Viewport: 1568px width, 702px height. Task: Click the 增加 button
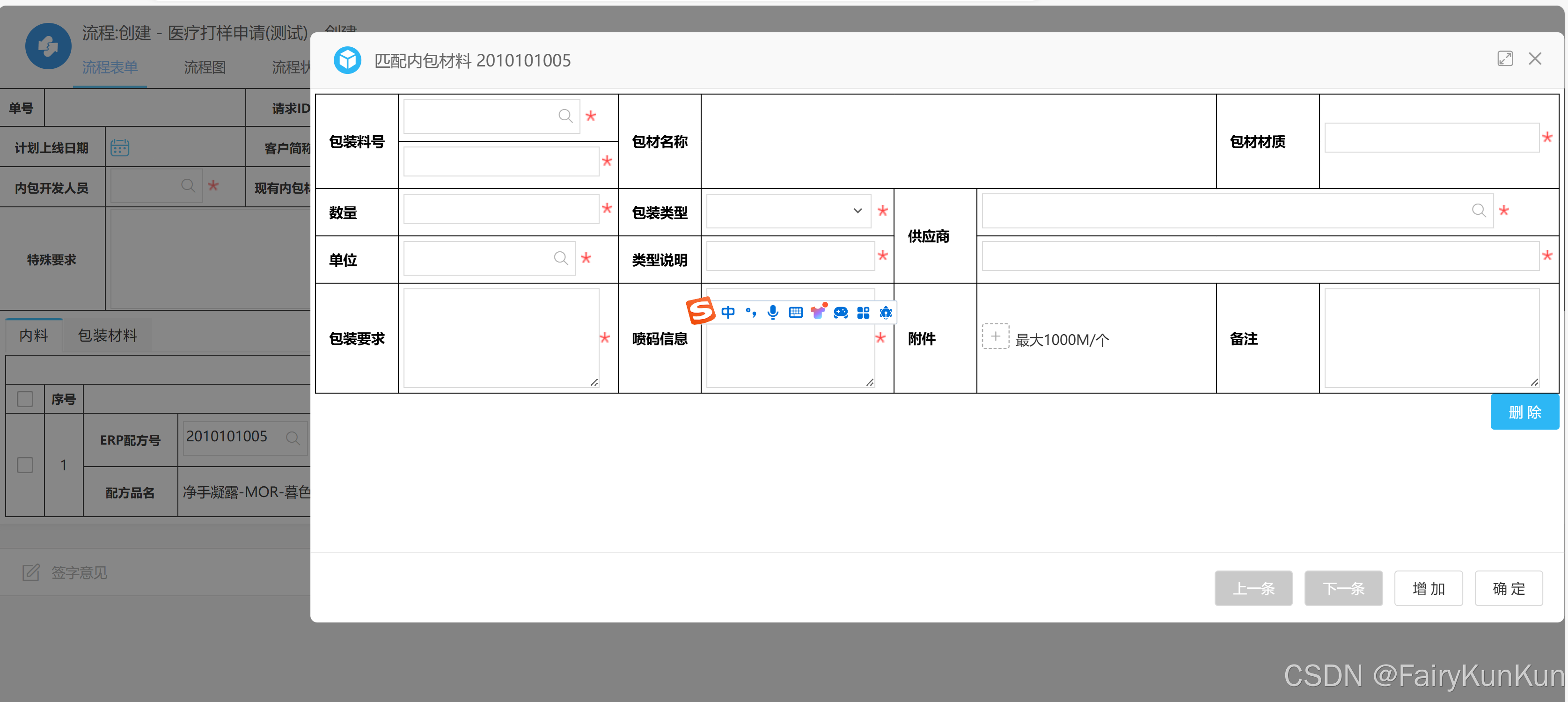tap(1428, 588)
